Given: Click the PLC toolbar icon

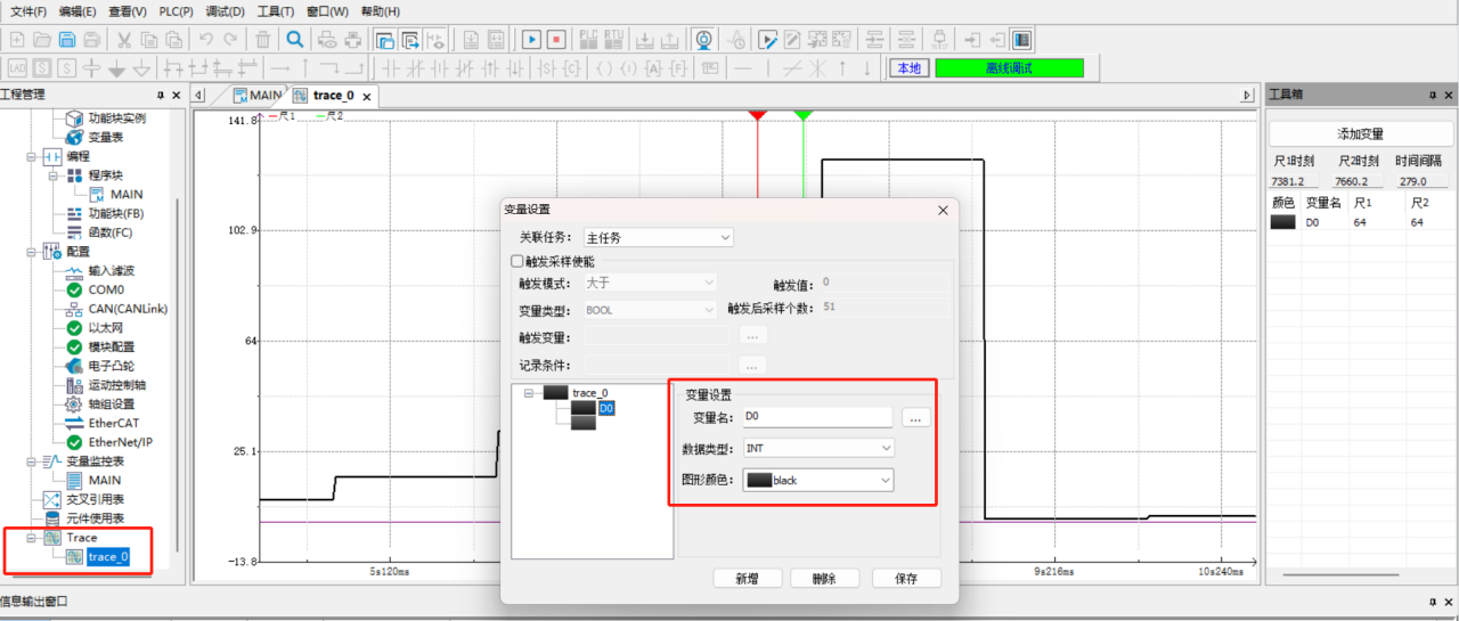Looking at the screenshot, I should [588, 40].
